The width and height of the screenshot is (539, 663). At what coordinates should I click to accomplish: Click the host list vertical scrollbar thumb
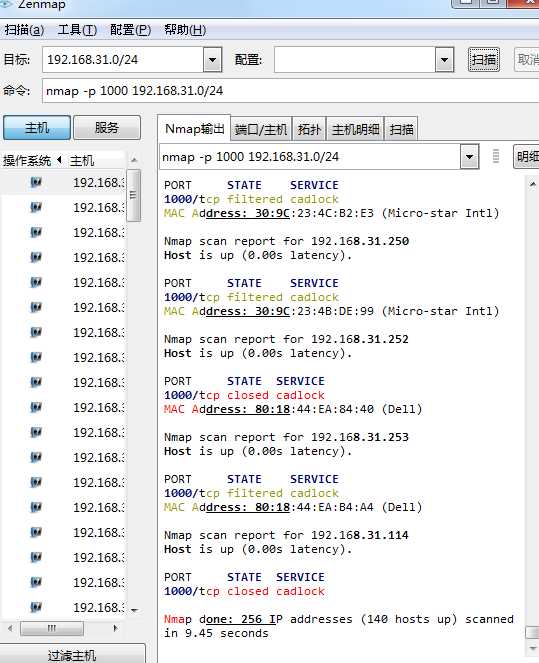134,195
